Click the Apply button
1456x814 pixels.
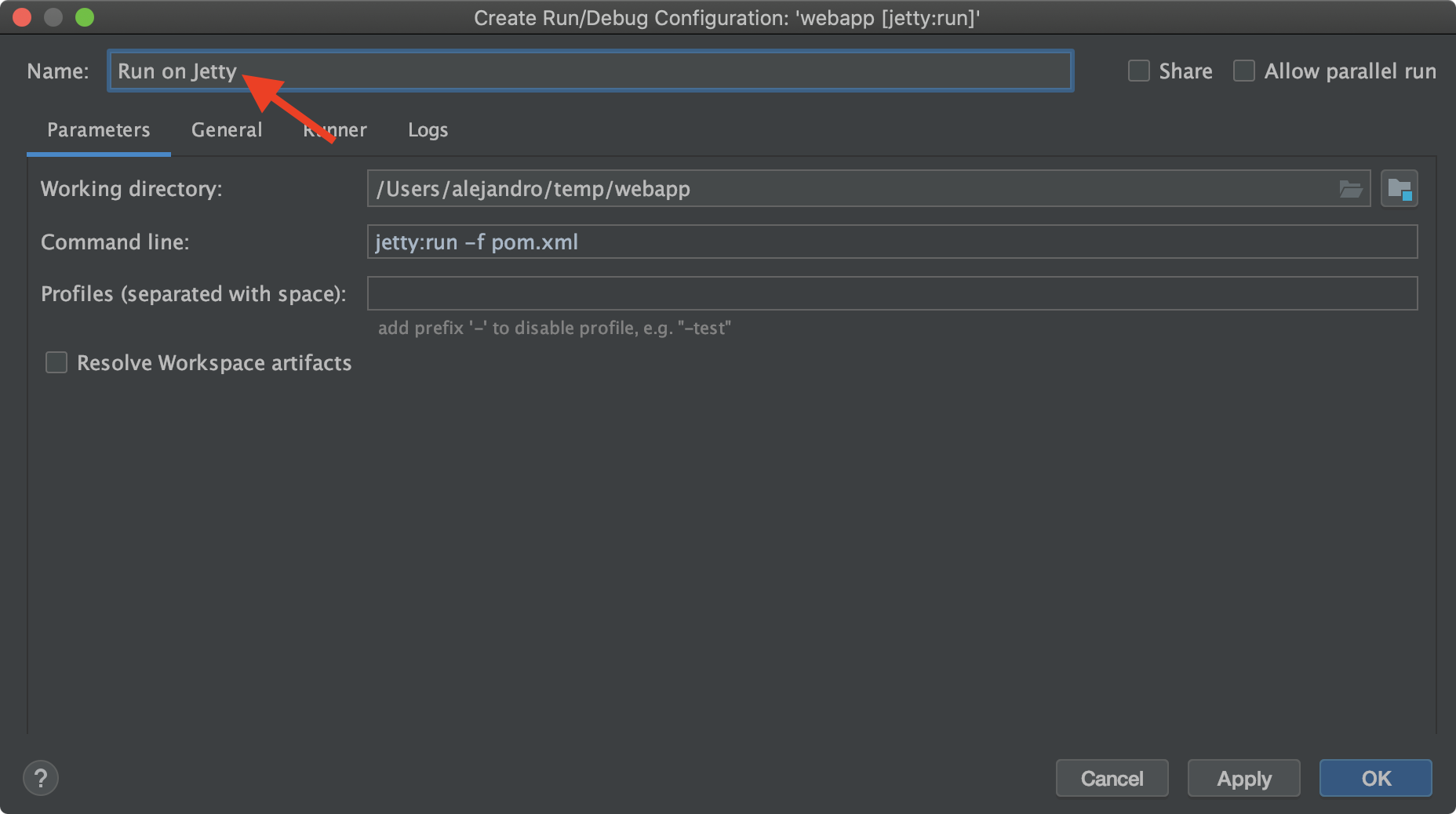click(1243, 779)
